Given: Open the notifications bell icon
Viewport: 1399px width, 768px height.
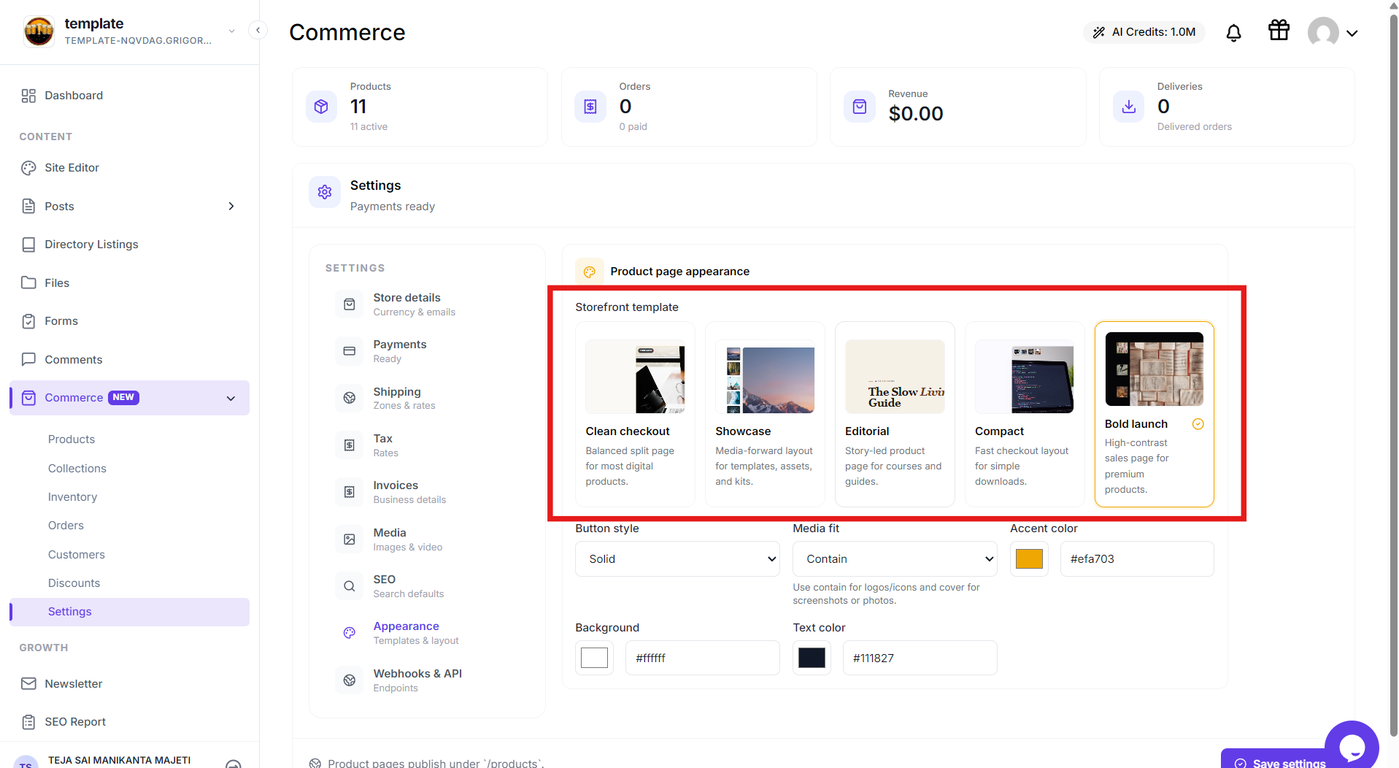Looking at the screenshot, I should pyautogui.click(x=1234, y=33).
